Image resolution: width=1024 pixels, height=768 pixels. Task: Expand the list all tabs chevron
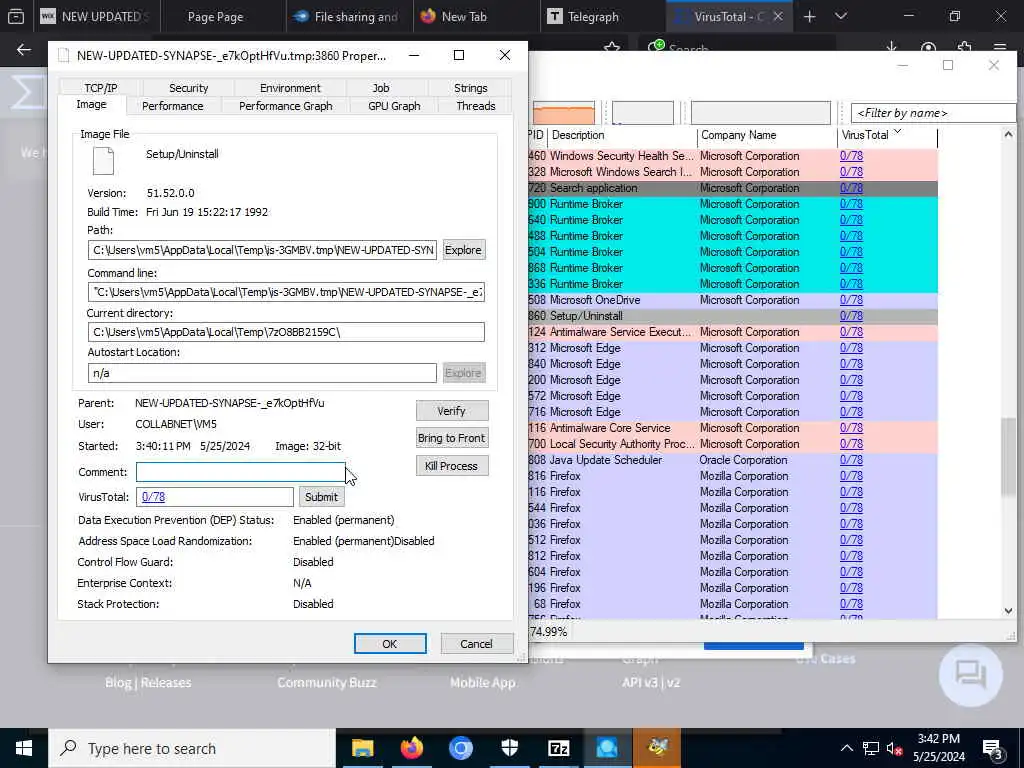[841, 16]
